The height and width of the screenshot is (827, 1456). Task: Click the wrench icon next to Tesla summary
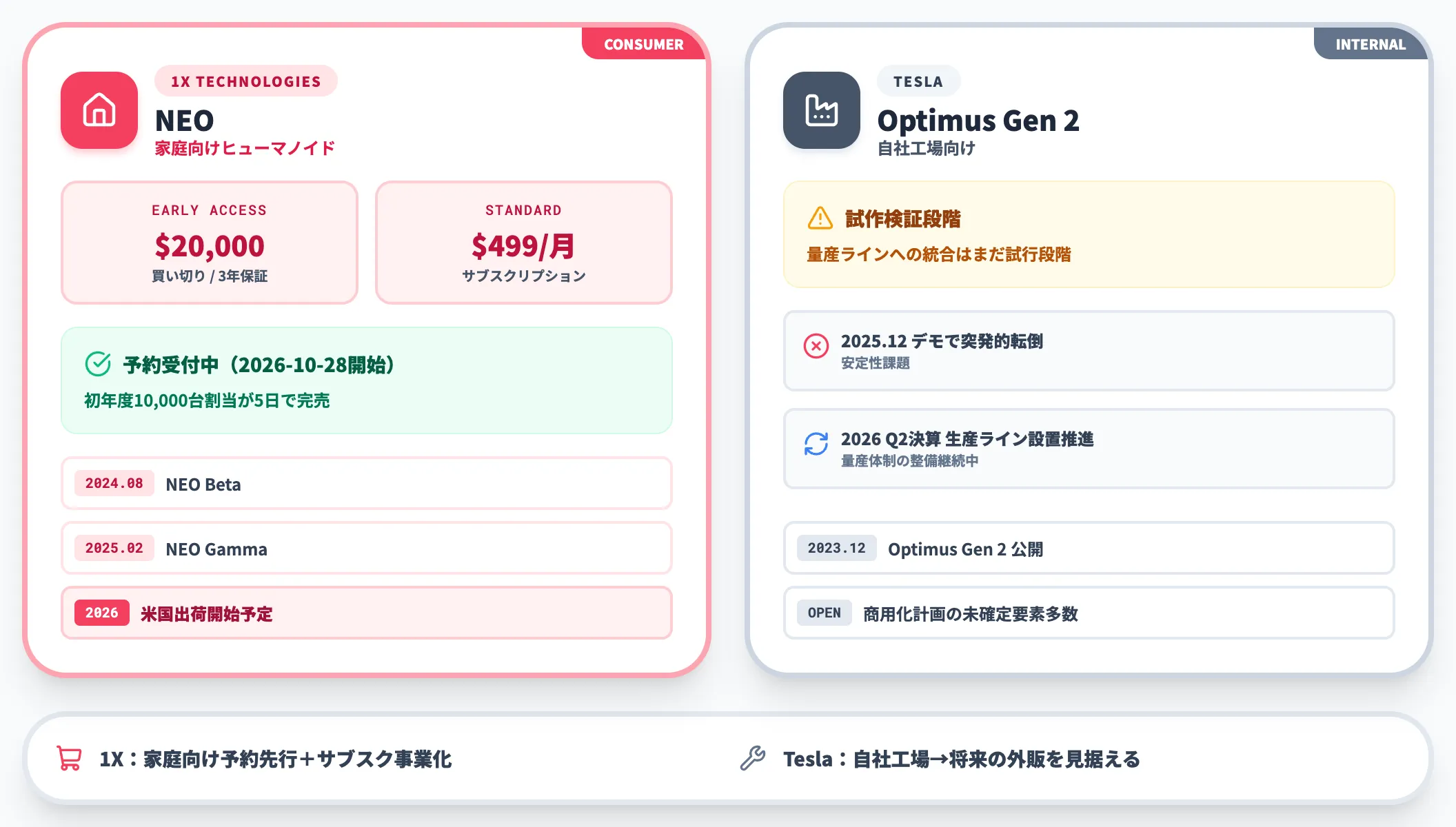pos(753,758)
